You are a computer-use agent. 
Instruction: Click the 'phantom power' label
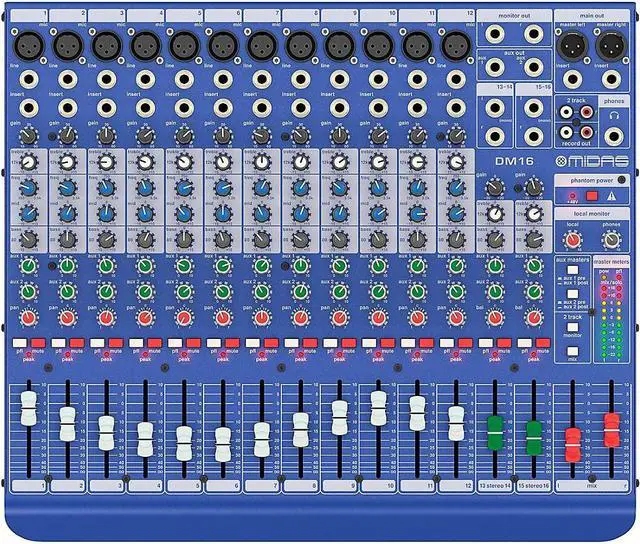click(591, 180)
